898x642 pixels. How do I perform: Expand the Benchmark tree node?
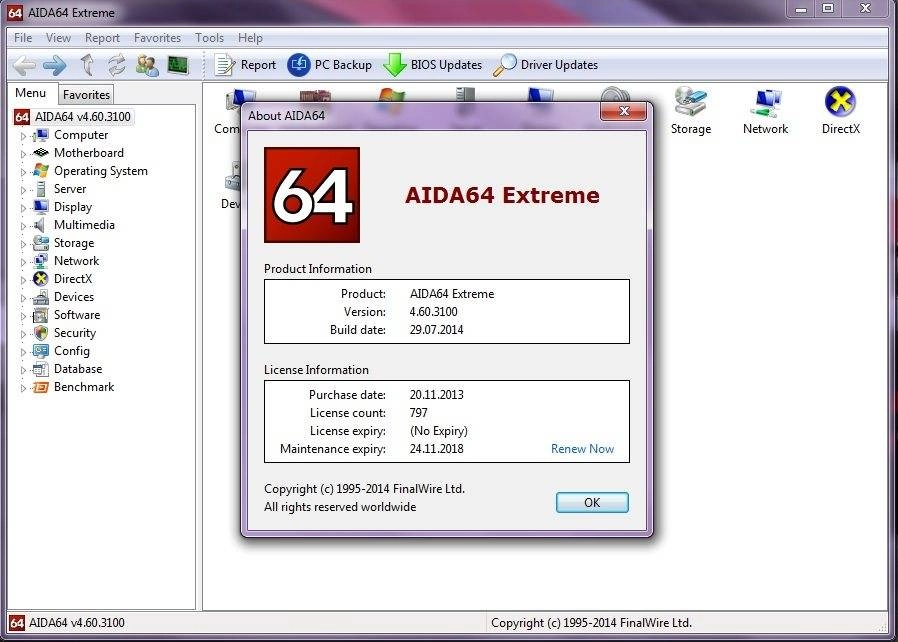click(x=23, y=388)
